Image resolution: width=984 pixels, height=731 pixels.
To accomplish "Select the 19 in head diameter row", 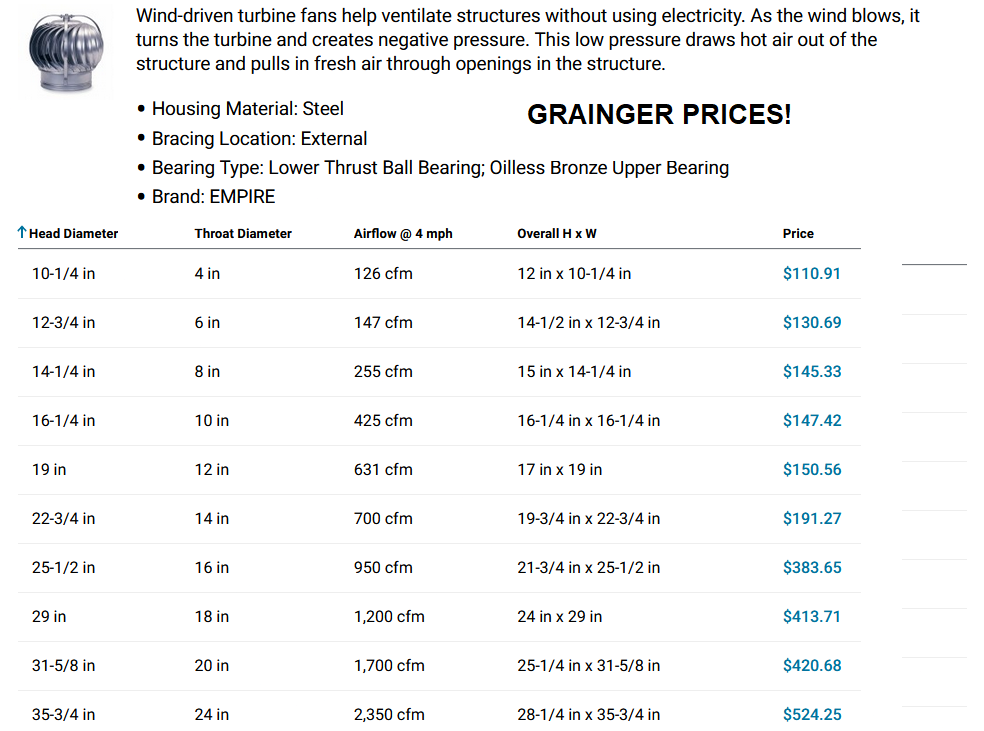I will 49,469.
